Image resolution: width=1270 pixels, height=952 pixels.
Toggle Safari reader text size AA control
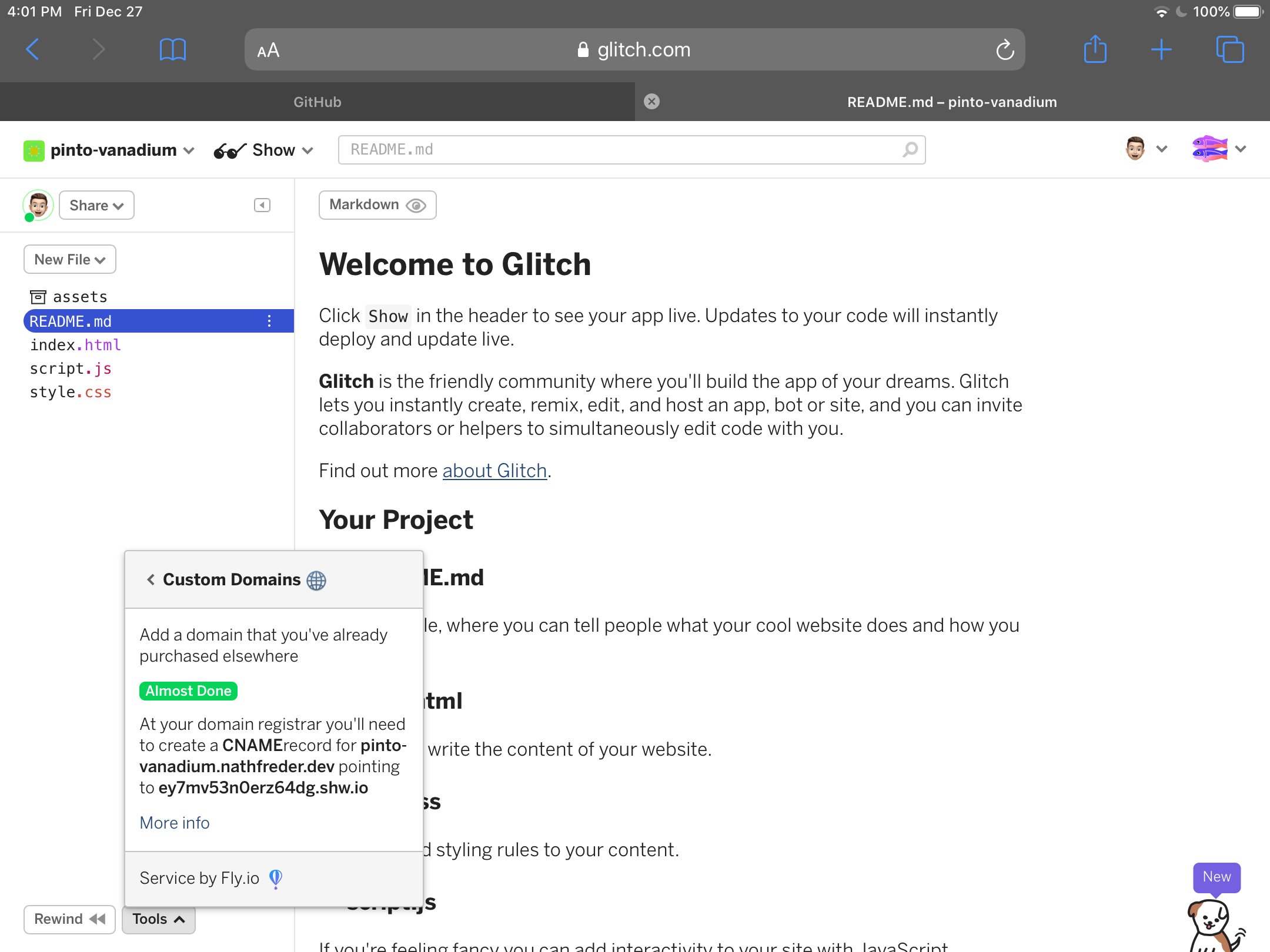point(268,51)
